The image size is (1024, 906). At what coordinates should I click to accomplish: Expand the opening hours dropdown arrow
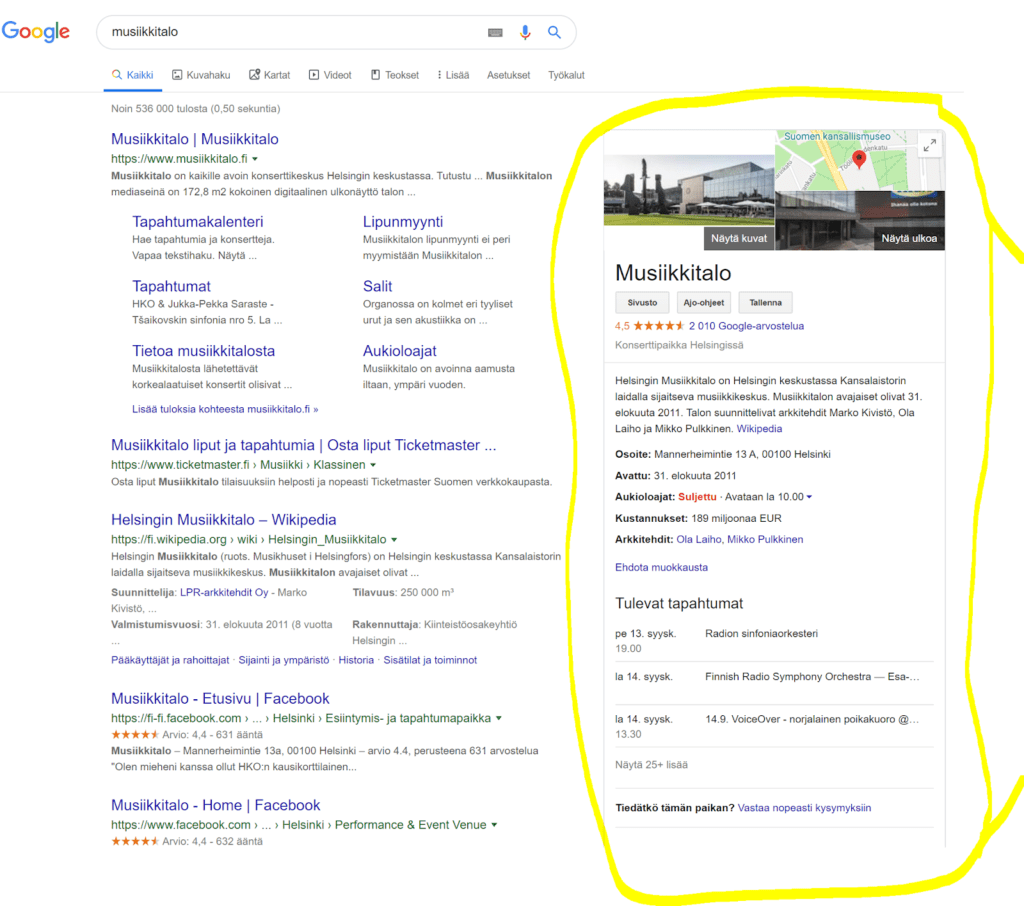809,497
